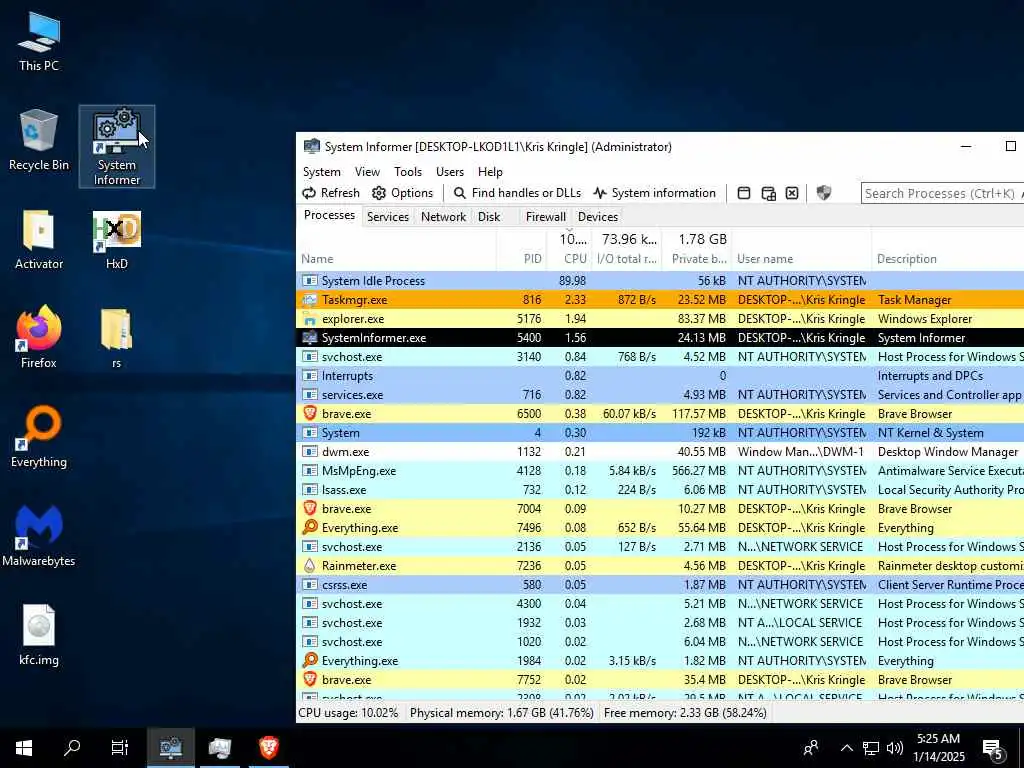Select the Taskmgr.exe process row
Viewport: 1024px width, 768px height.
tap(660, 300)
